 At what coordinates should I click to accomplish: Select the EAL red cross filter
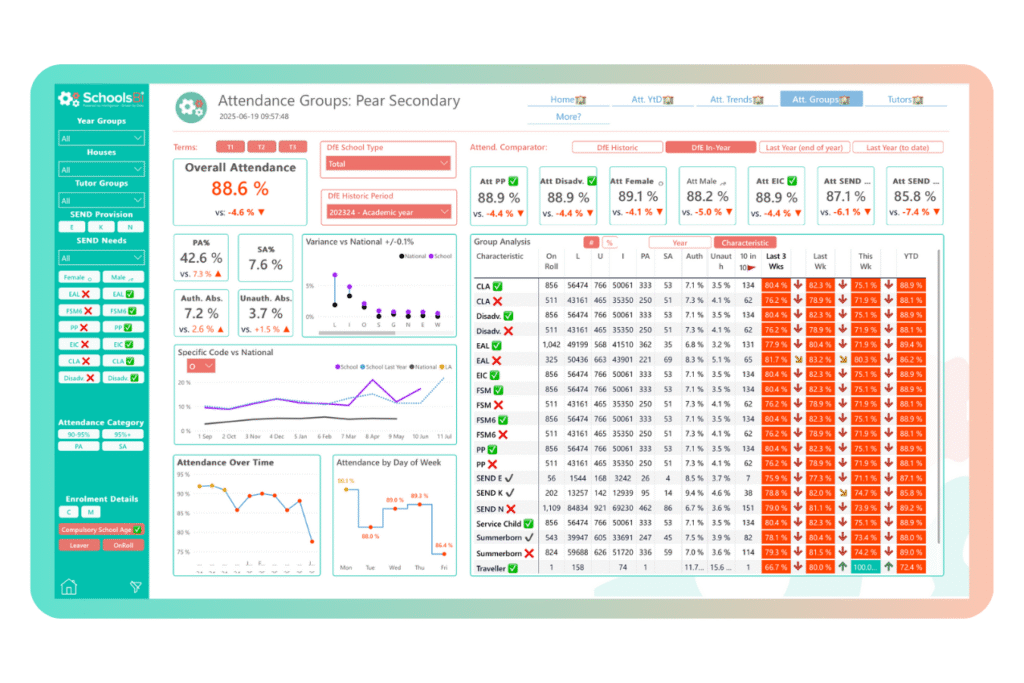point(80,293)
